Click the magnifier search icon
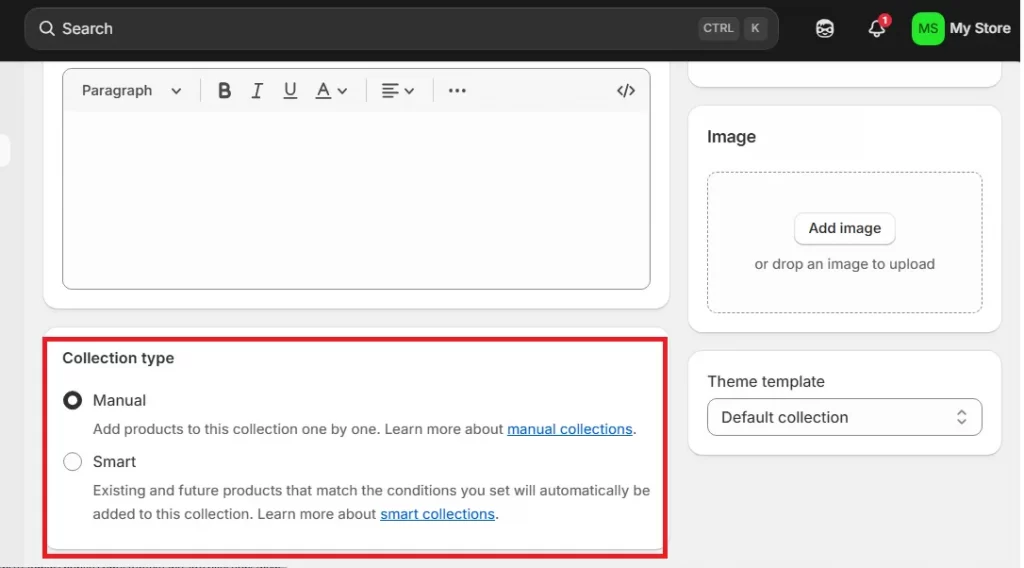Image resolution: width=1024 pixels, height=568 pixels. [46, 29]
